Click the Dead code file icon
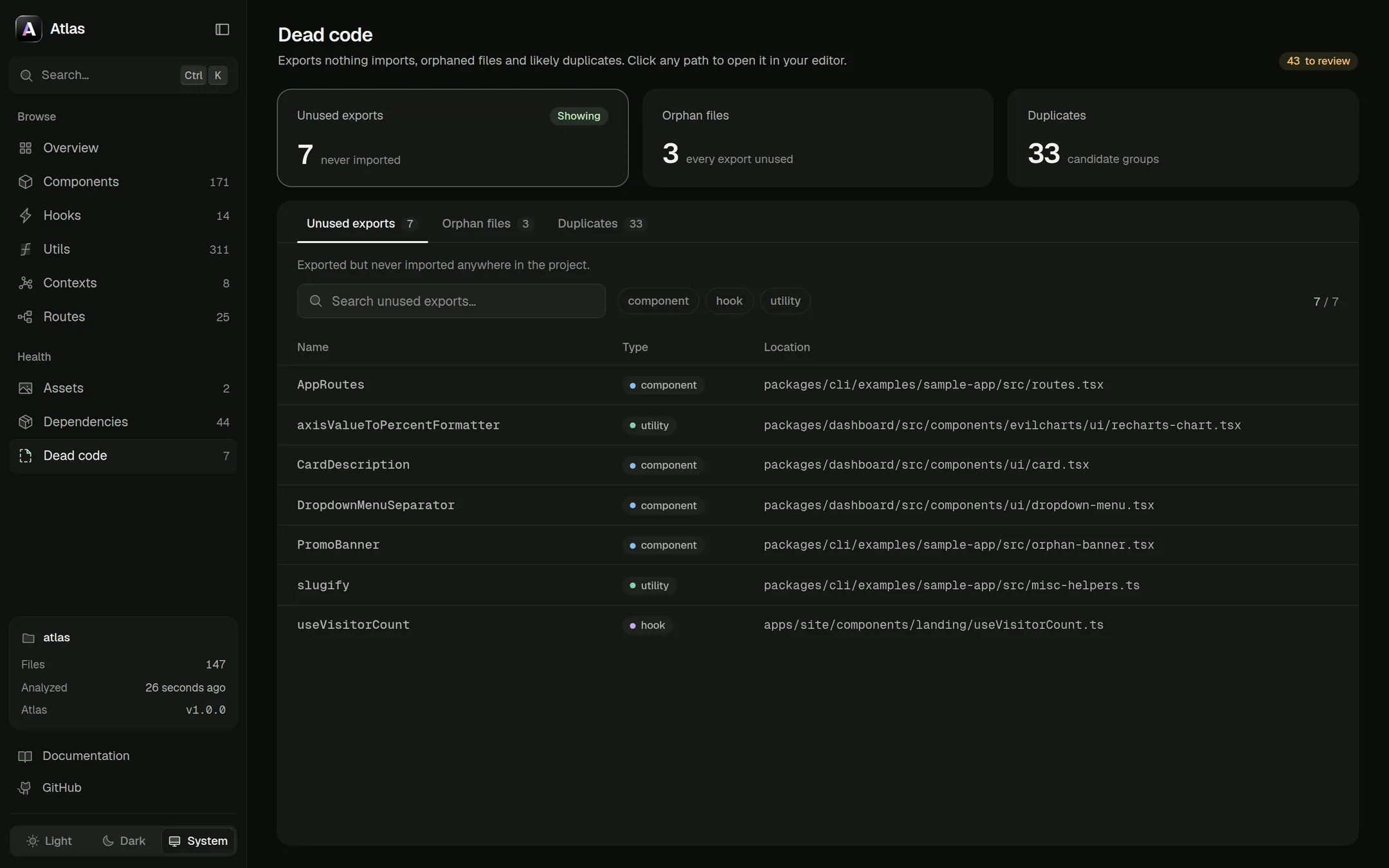Image resolution: width=1389 pixels, height=868 pixels. (26, 456)
